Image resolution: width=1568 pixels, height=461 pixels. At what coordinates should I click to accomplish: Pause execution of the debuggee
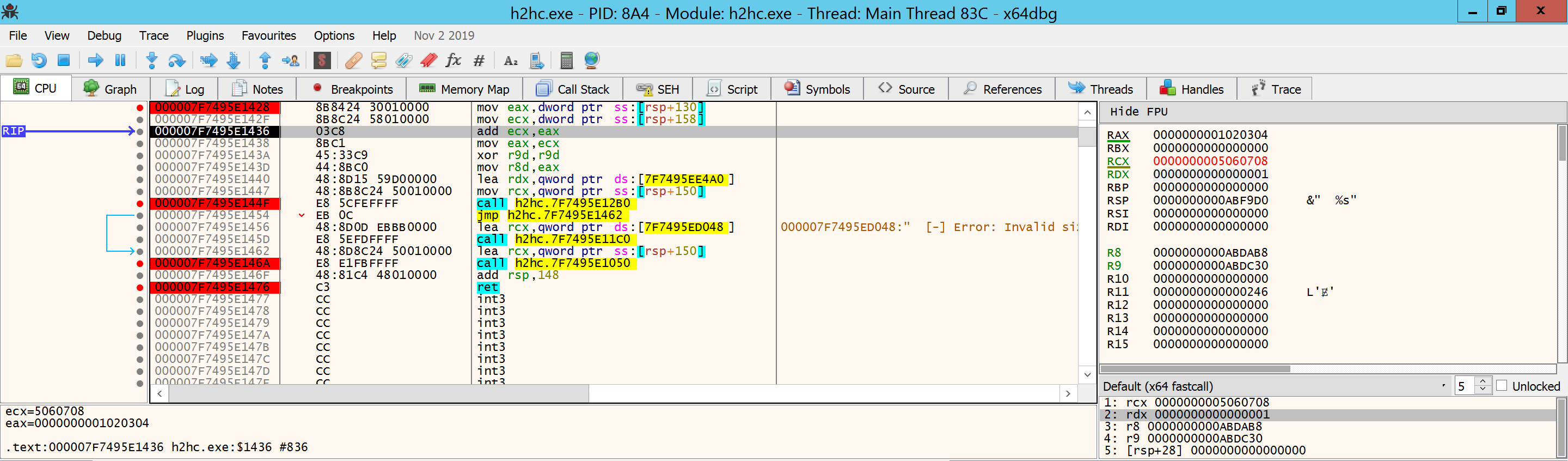[120, 60]
